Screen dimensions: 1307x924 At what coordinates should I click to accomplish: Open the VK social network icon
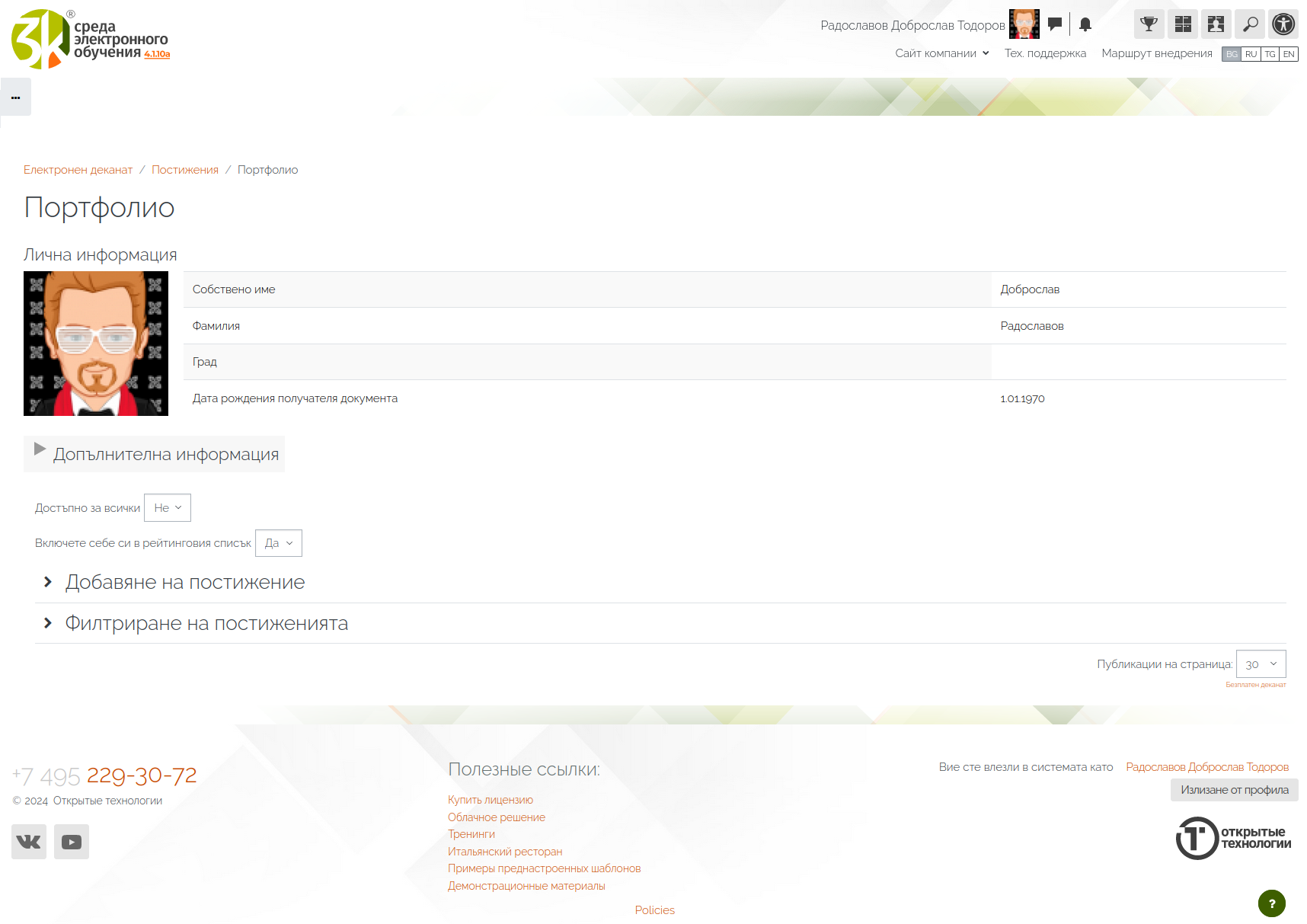[x=29, y=842]
